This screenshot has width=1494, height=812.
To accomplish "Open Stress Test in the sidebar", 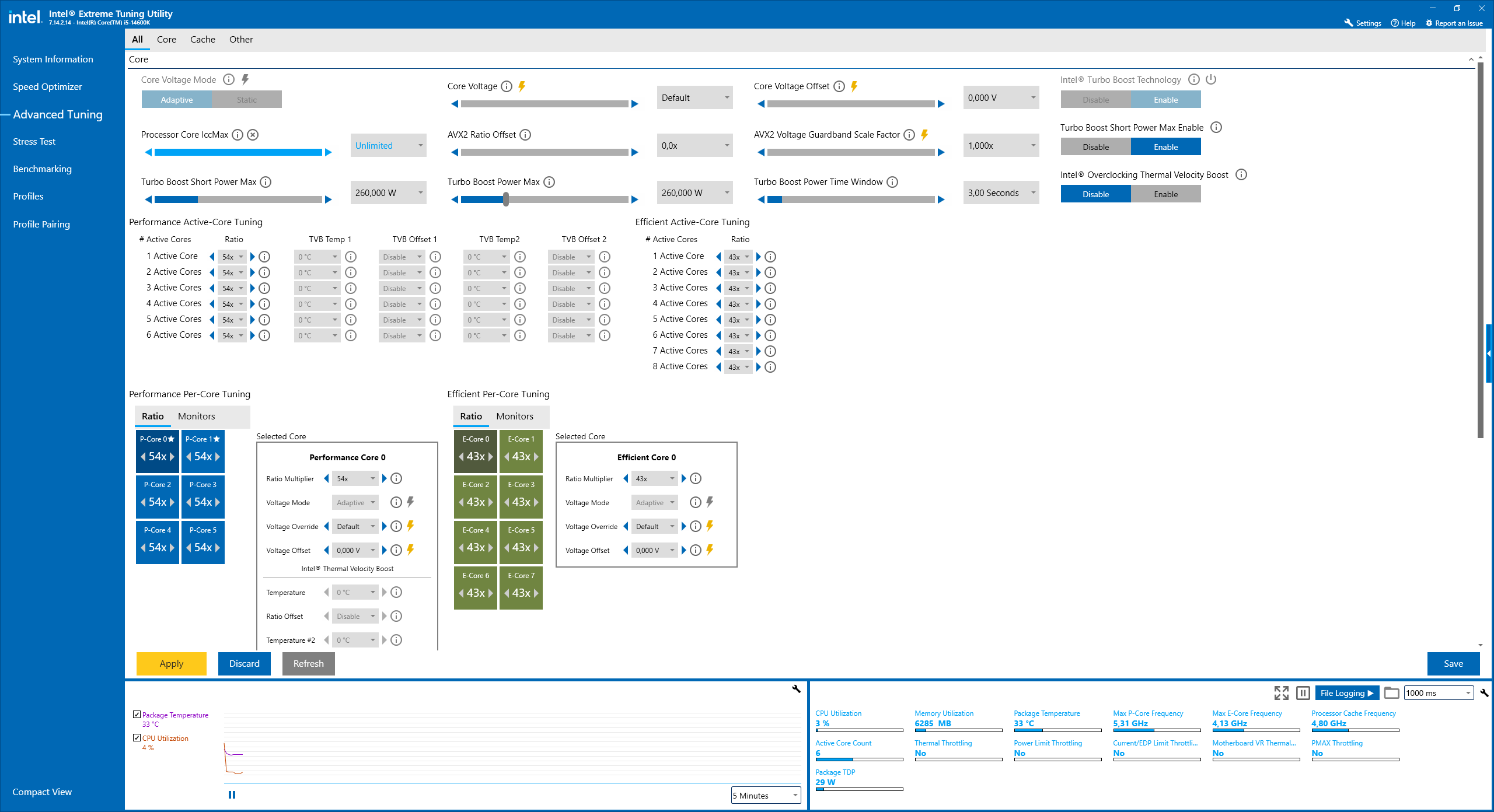I will click(34, 142).
